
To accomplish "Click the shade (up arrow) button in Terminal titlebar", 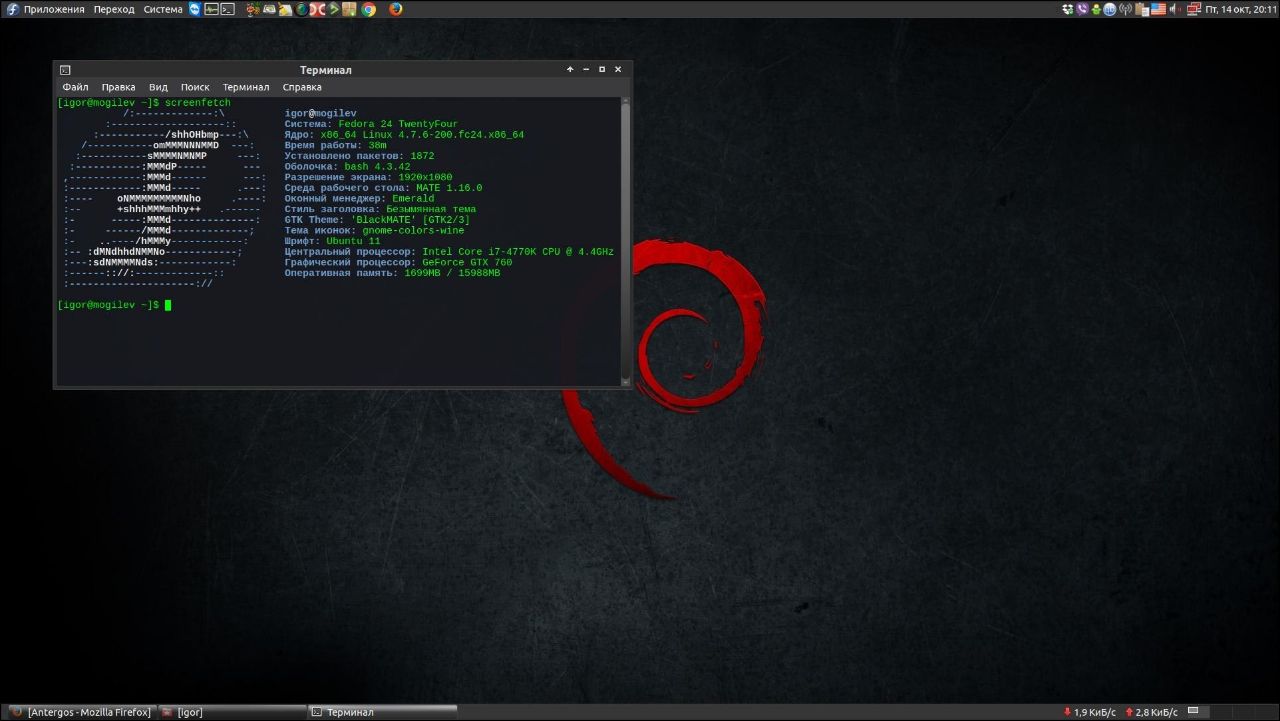I will [570, 70].
